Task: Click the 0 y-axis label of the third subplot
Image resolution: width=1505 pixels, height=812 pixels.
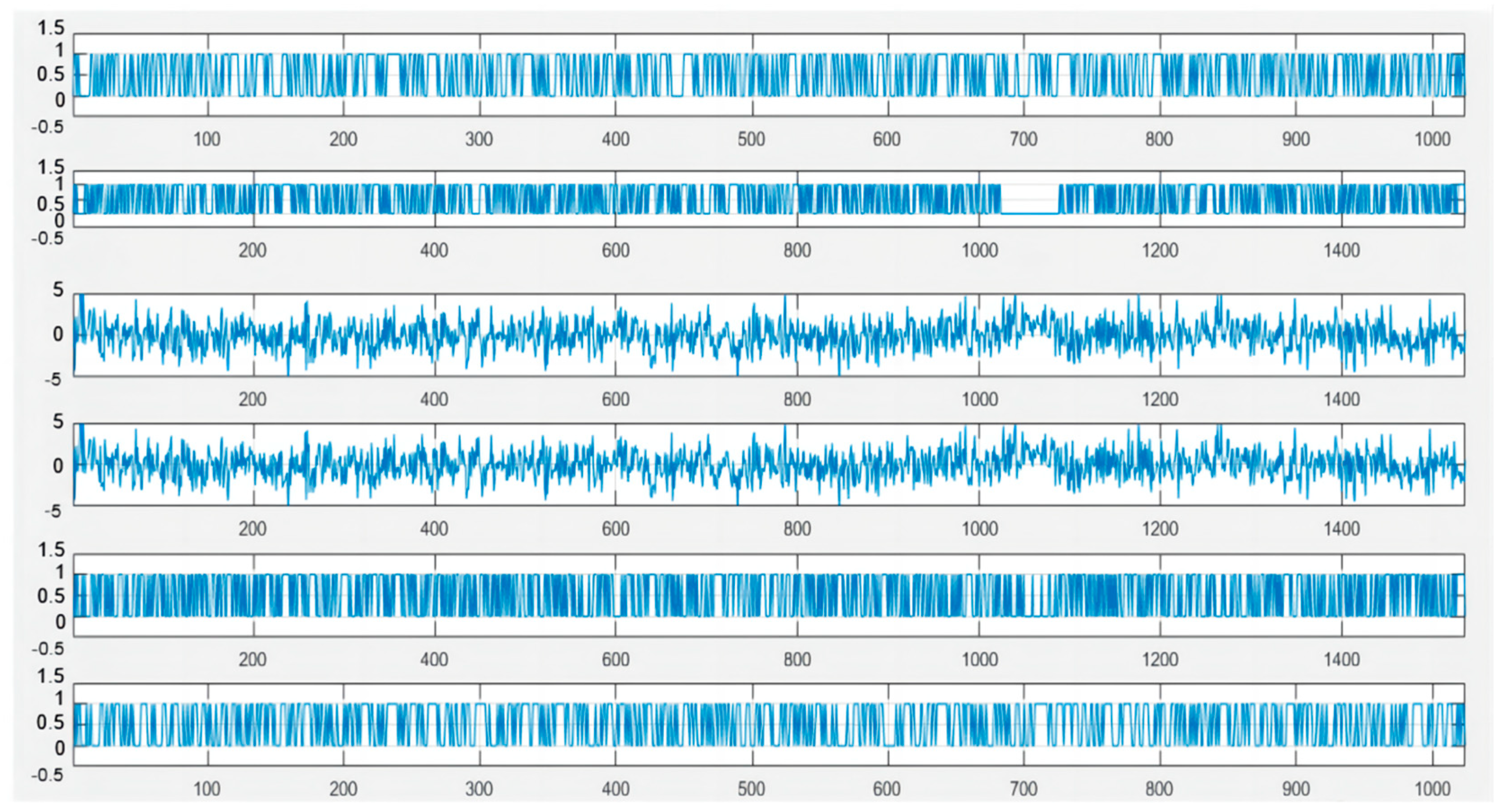Action: click(58, 334)
